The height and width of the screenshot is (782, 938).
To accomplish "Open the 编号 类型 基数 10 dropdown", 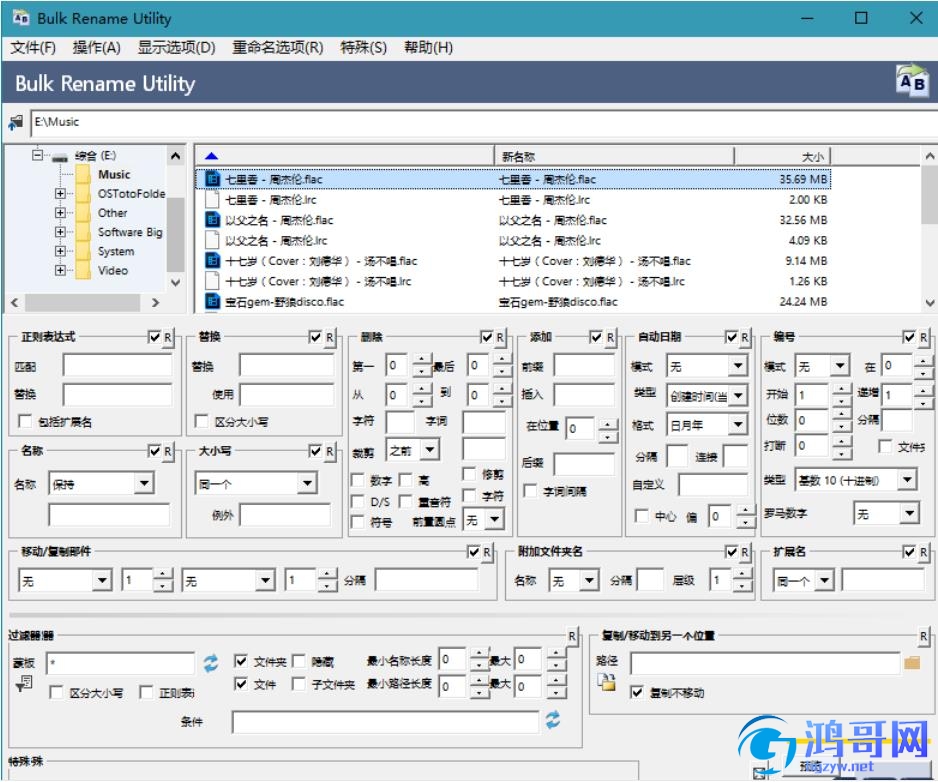I will [x=907, y=479].
